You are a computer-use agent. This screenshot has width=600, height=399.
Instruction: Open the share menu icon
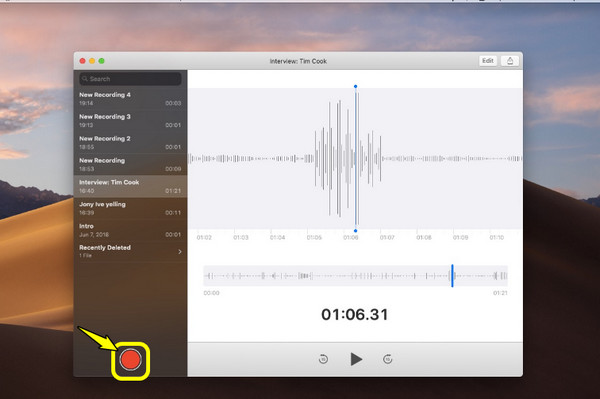tap(510, 61)
